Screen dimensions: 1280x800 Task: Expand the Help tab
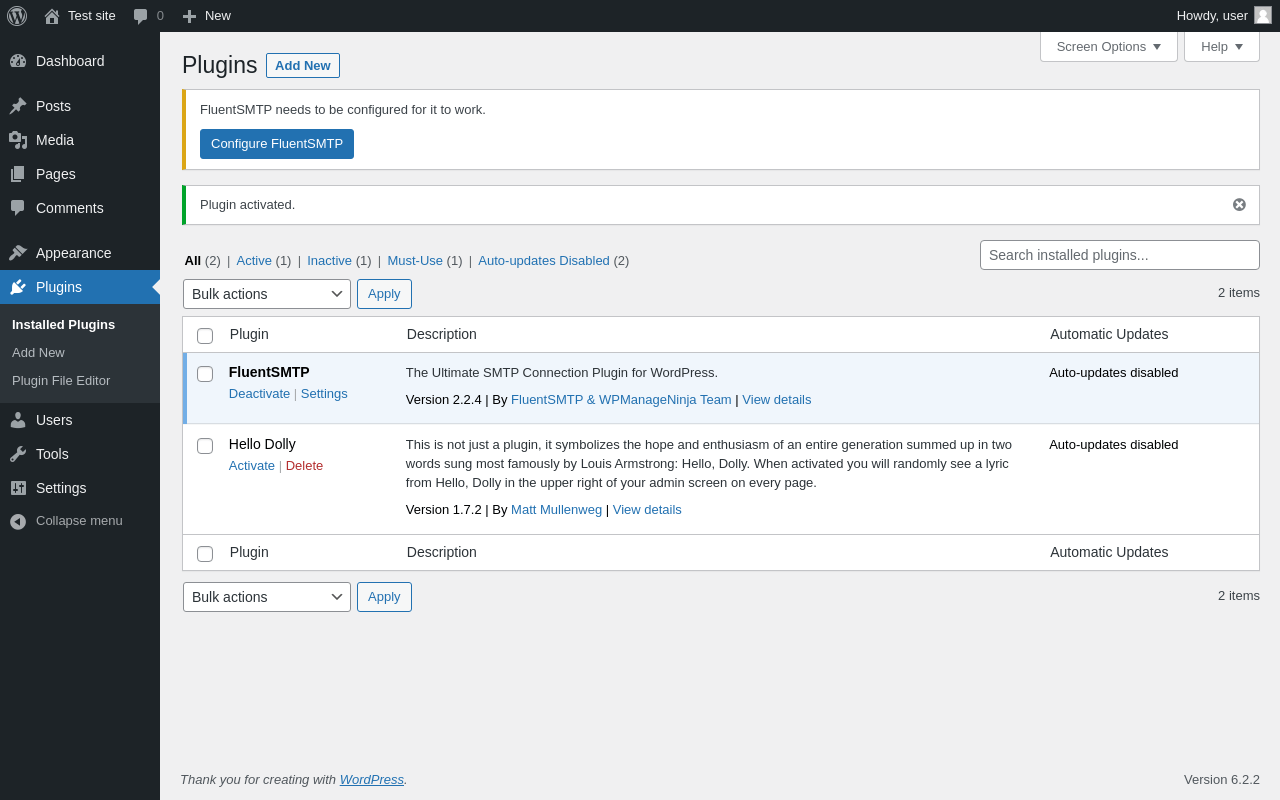(x=1221, y=46)
